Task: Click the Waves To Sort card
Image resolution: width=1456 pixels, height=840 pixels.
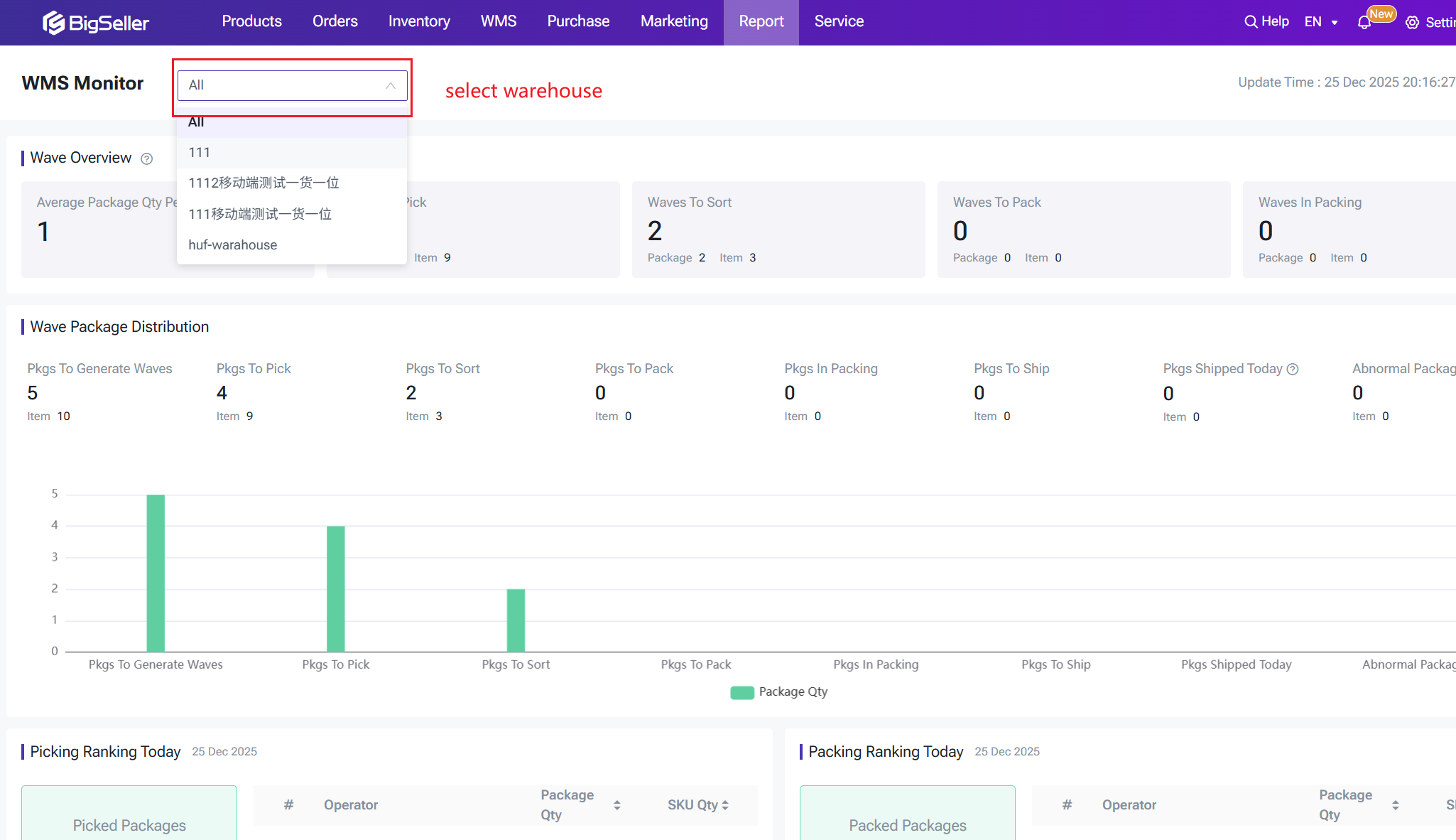Action: pyautogui.click(x=778, y=229)
